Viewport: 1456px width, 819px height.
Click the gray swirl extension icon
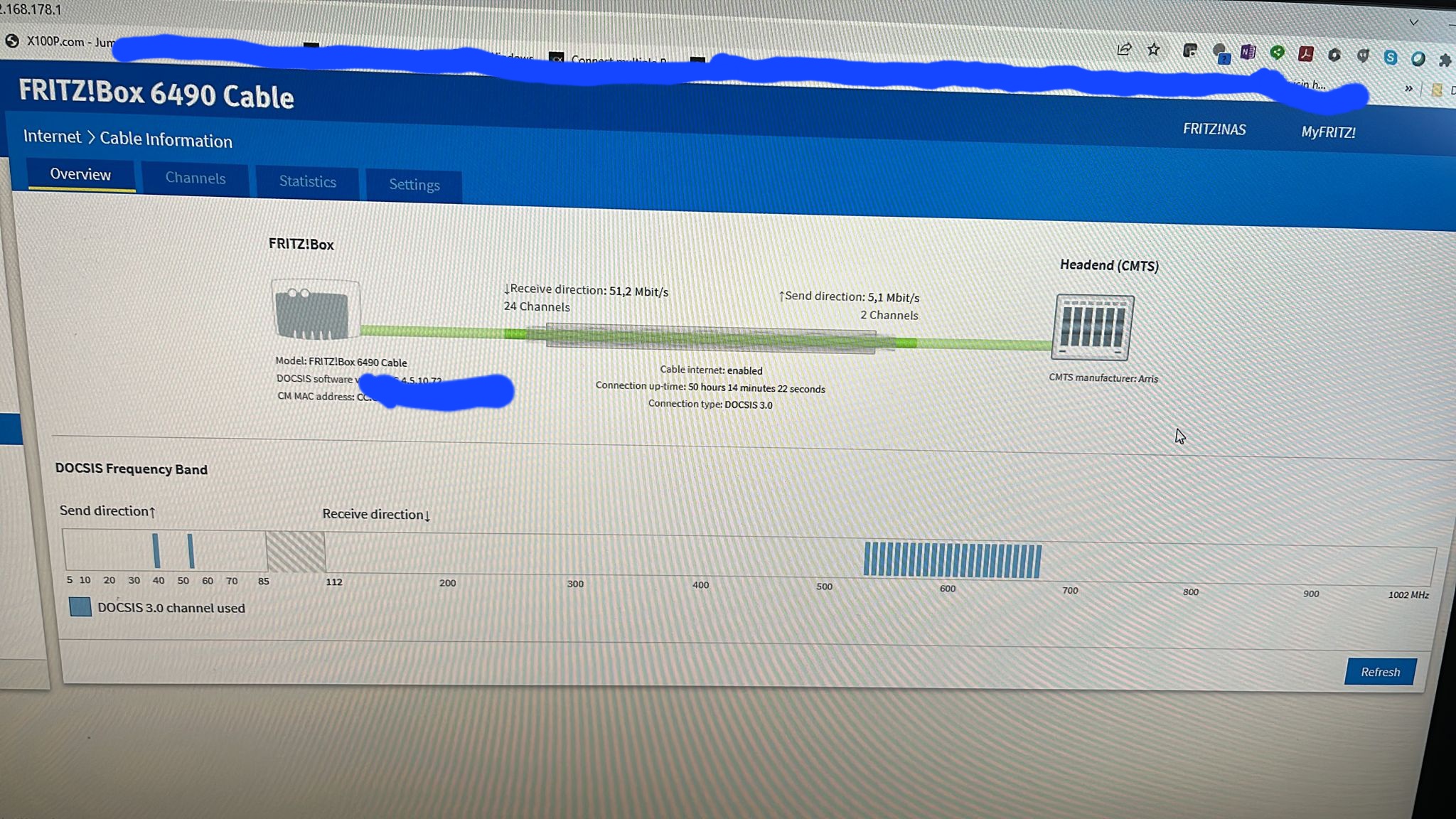pyautogui.click(x=1334, y=55)
